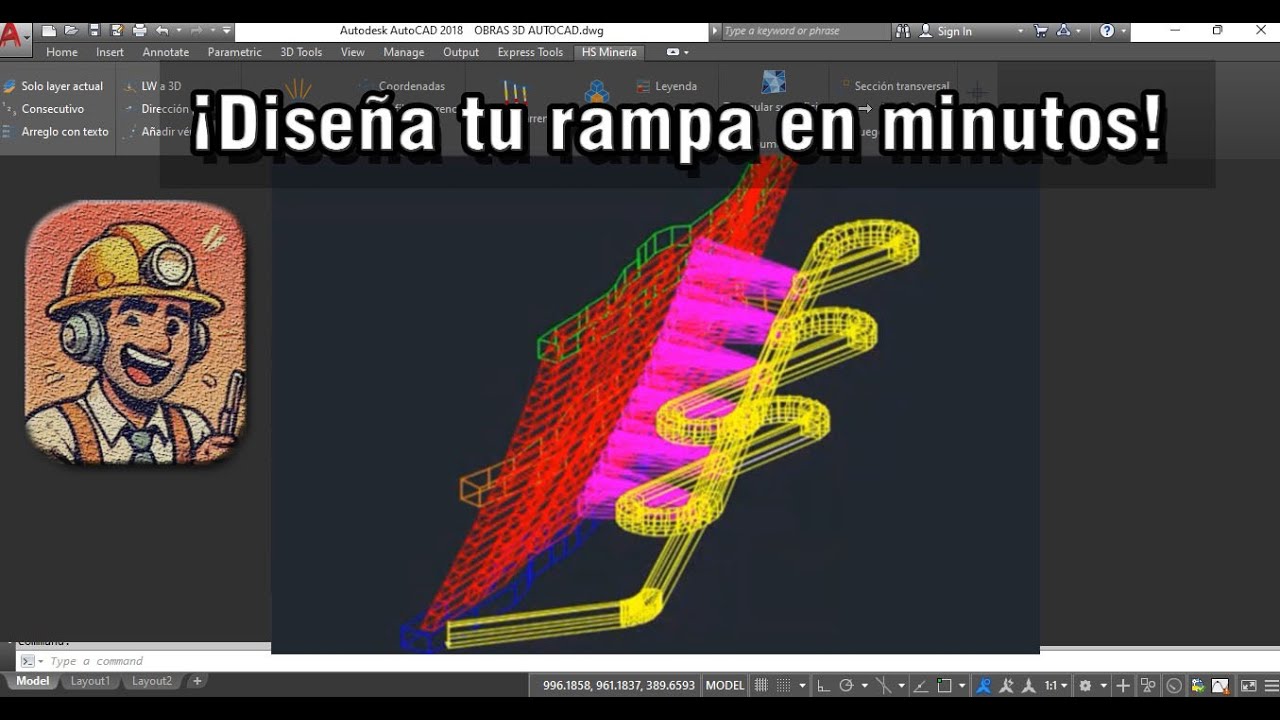Open the Customize Quick Access Toolbar dropdown
The image size is (1280, 720).
tap(227, 31)
